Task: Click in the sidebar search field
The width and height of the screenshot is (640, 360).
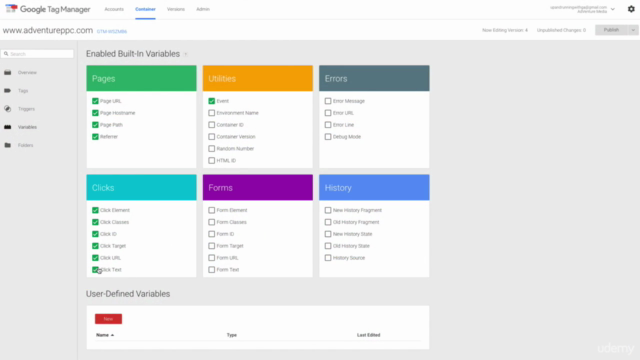Action: pos(37,54)
